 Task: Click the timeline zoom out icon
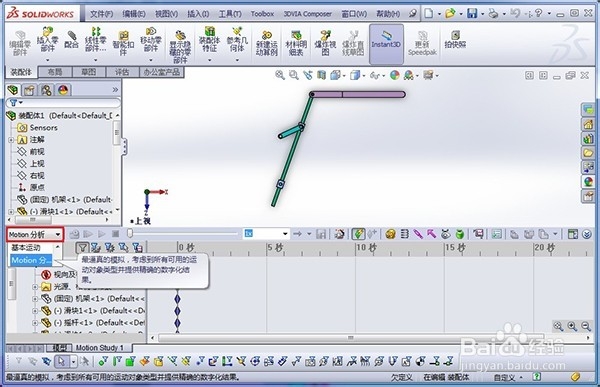pyautogui.click(x=586, y=326)
